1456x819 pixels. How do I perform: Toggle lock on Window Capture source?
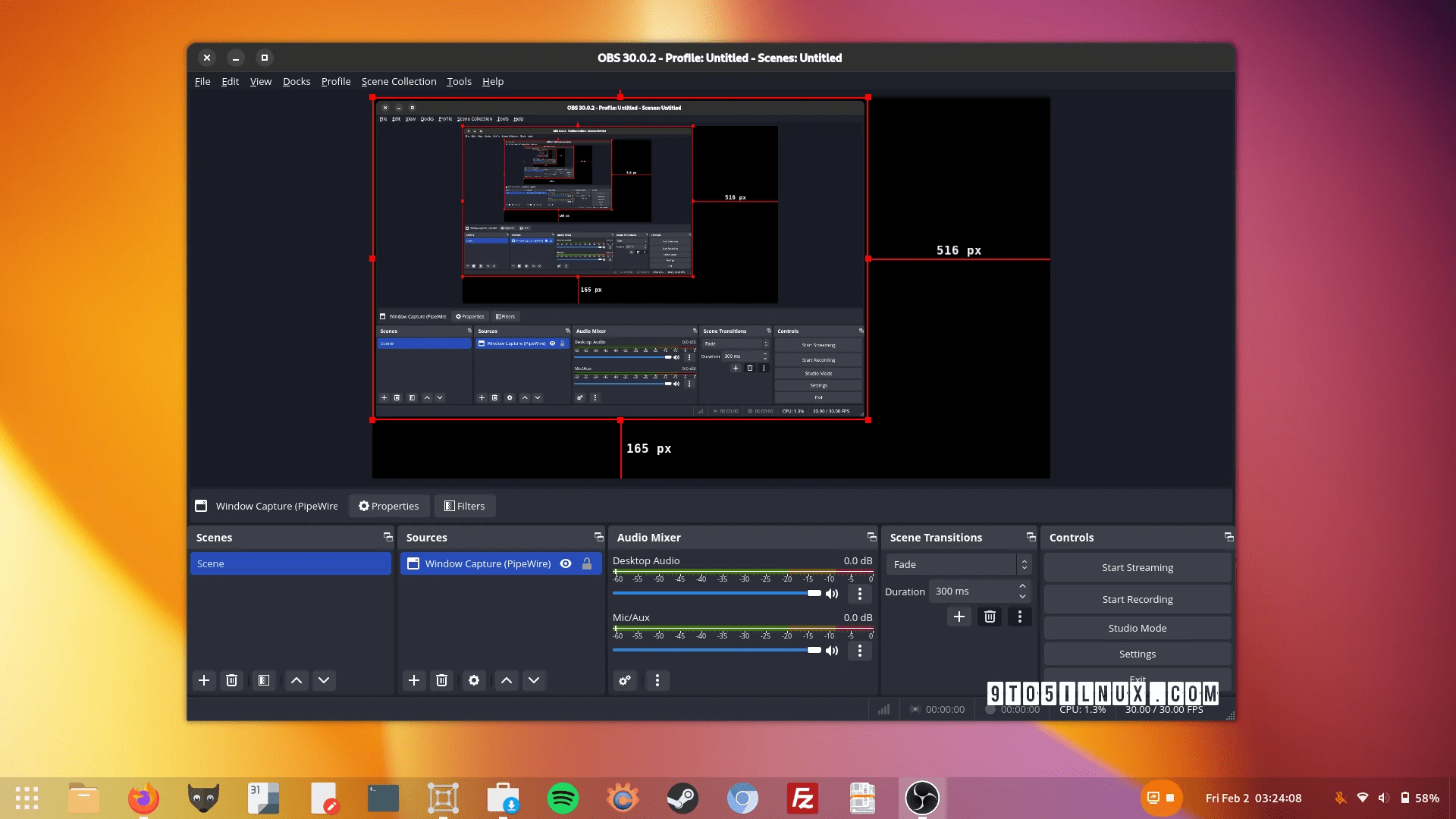587,563
